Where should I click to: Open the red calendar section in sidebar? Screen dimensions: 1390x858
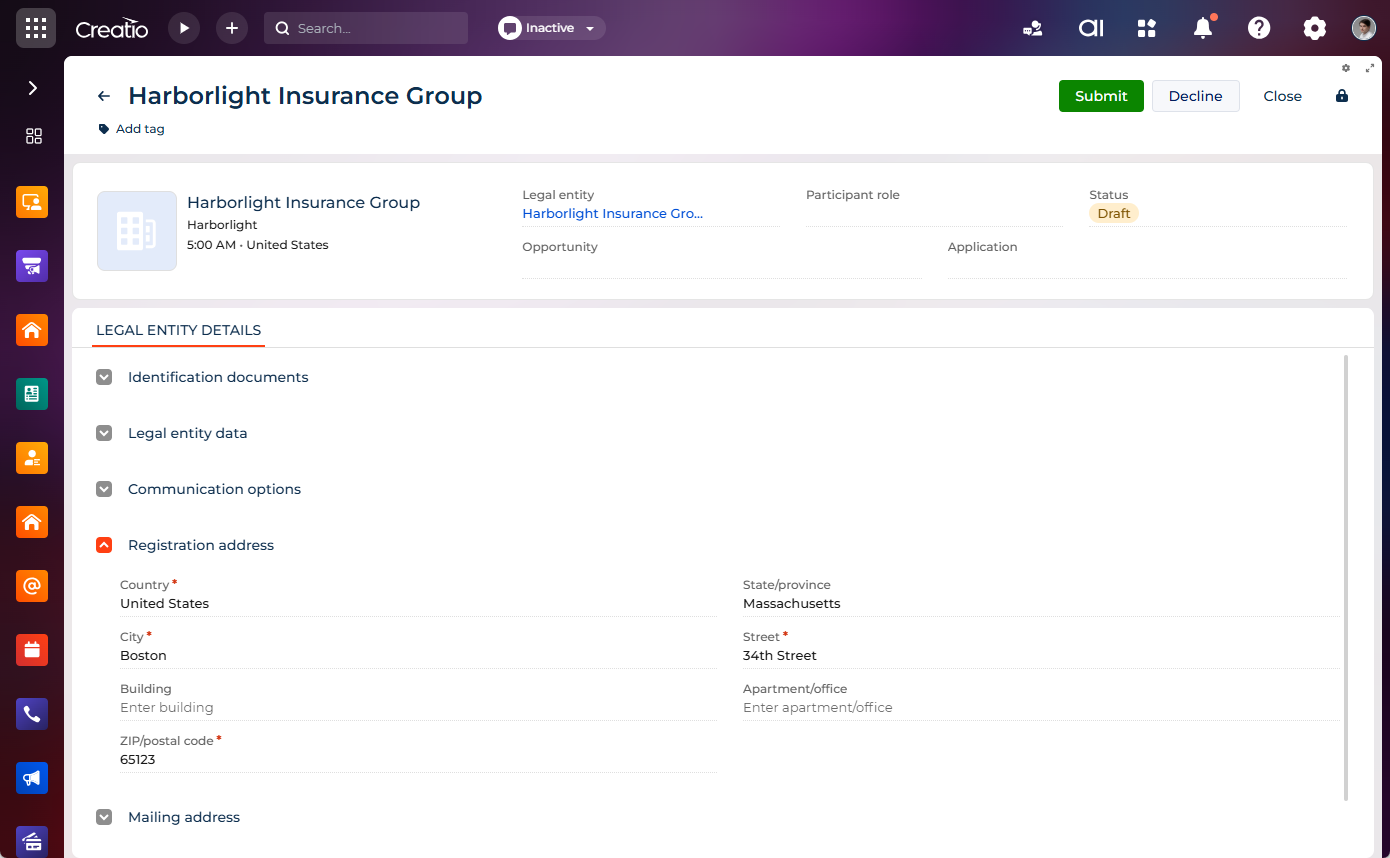click(x=32, y=650)
